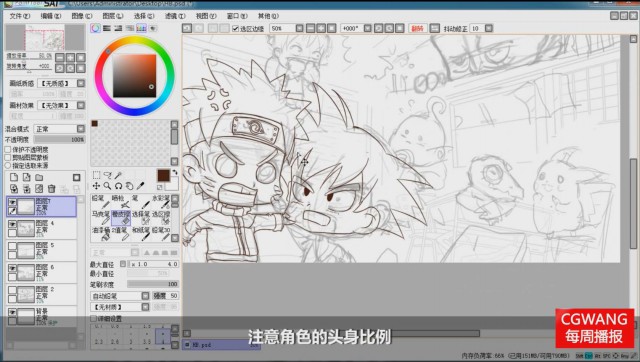The image size is (640, 362).
Task: Toggle the swatches panel icon
Action: (x=141, y=28)
